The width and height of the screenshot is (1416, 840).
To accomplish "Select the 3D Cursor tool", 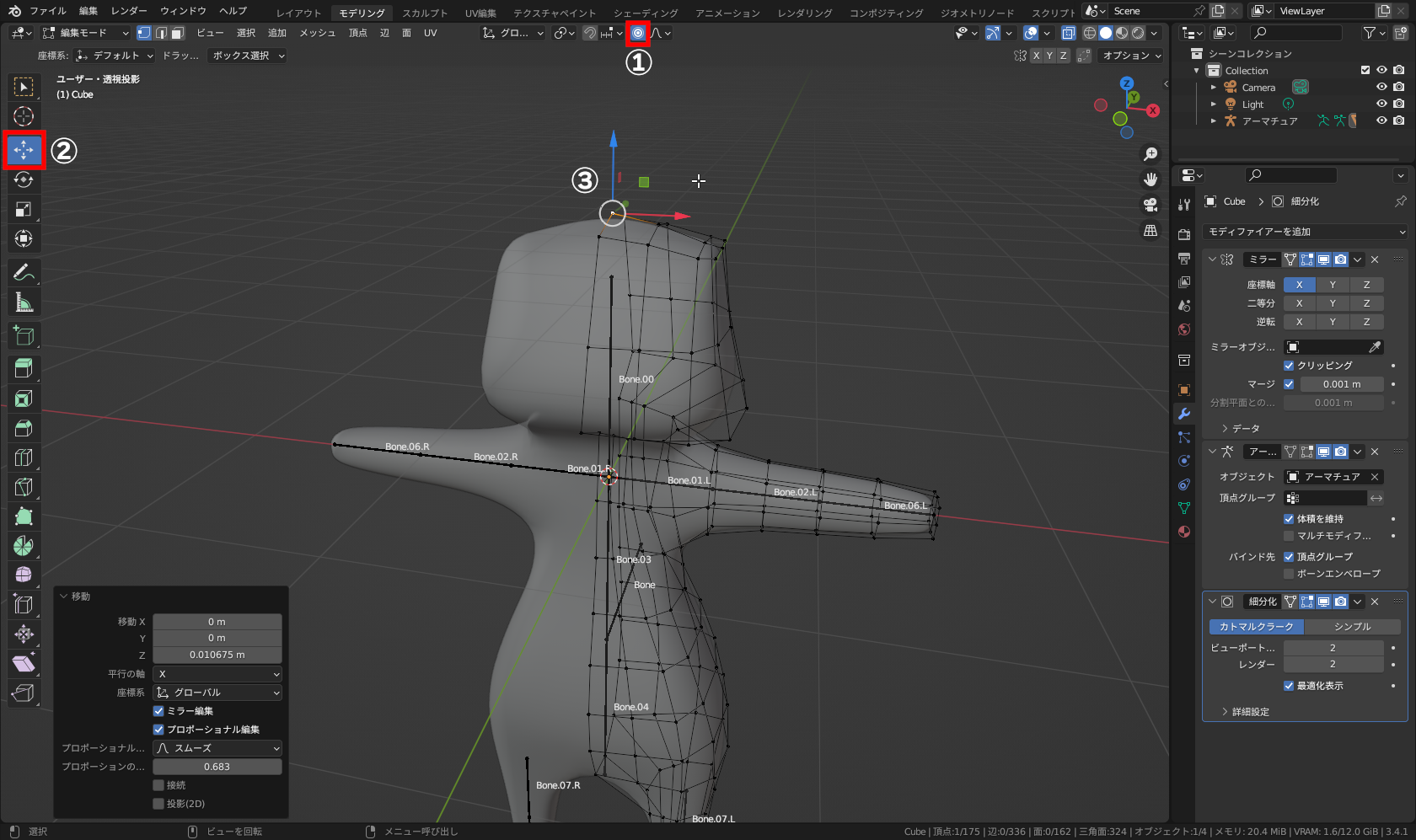I will [x=24, y=116].
